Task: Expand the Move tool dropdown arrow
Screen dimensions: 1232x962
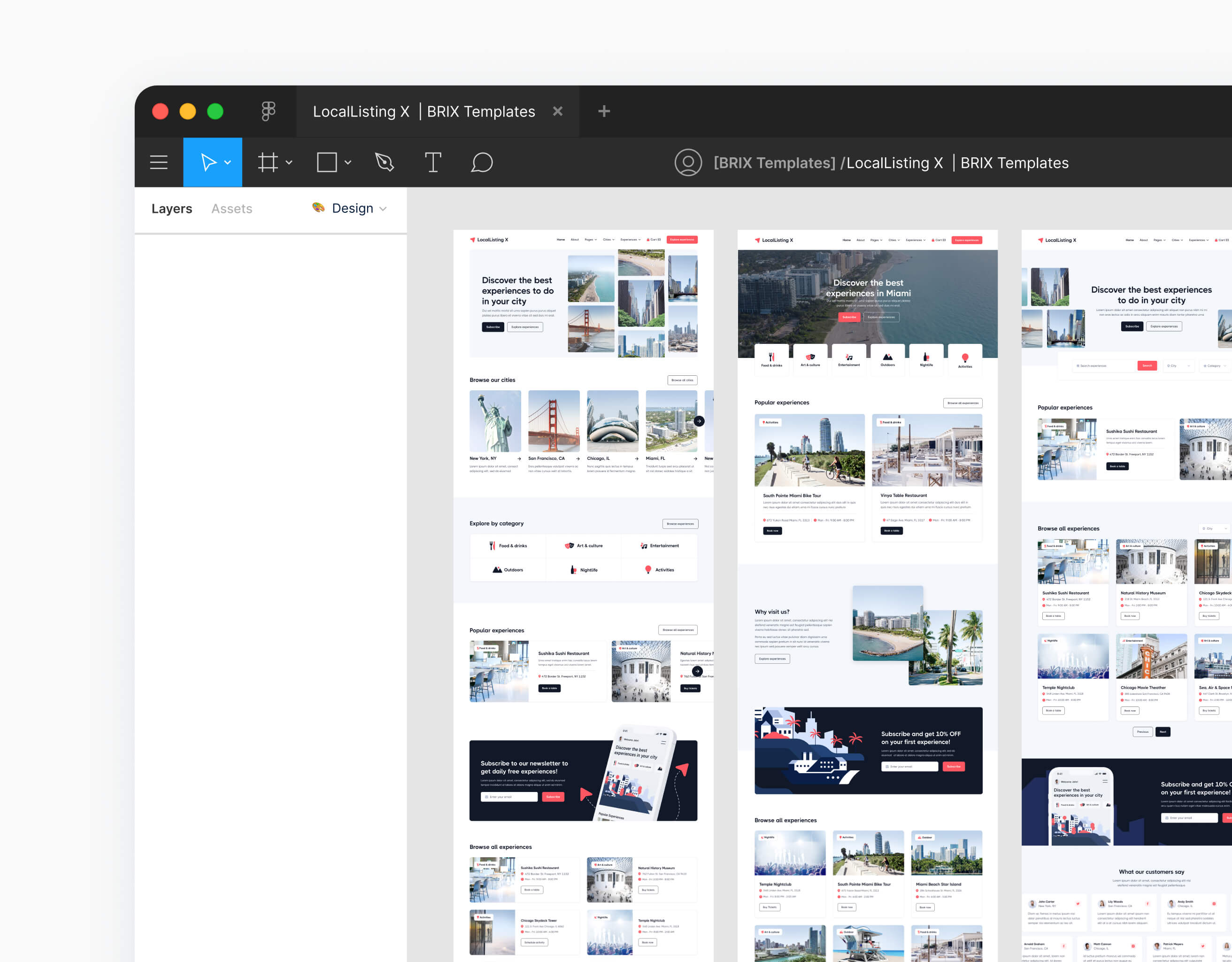Action: coord(227,162)
